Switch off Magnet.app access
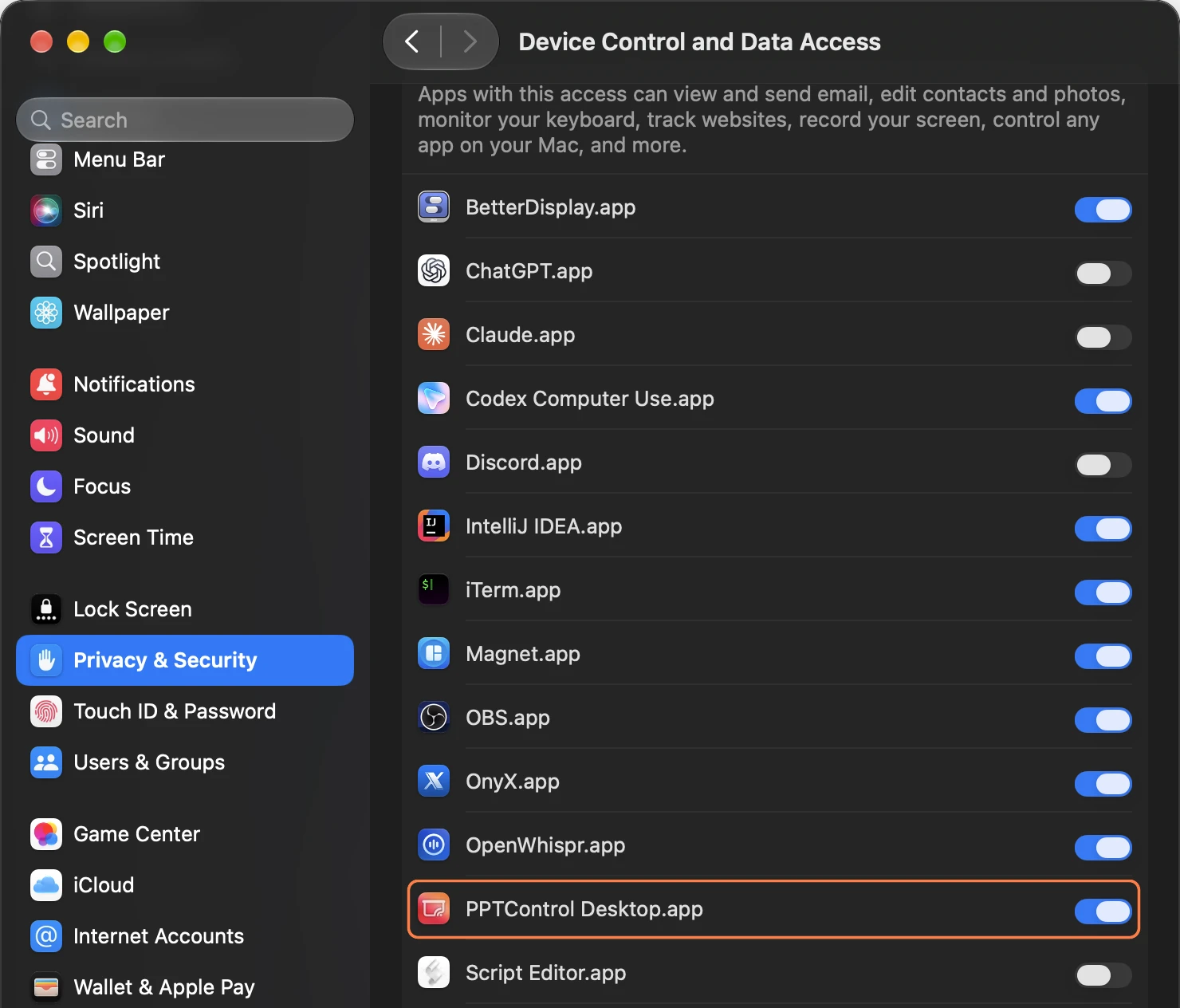1180x1008 pixels. pos(1103,656)
